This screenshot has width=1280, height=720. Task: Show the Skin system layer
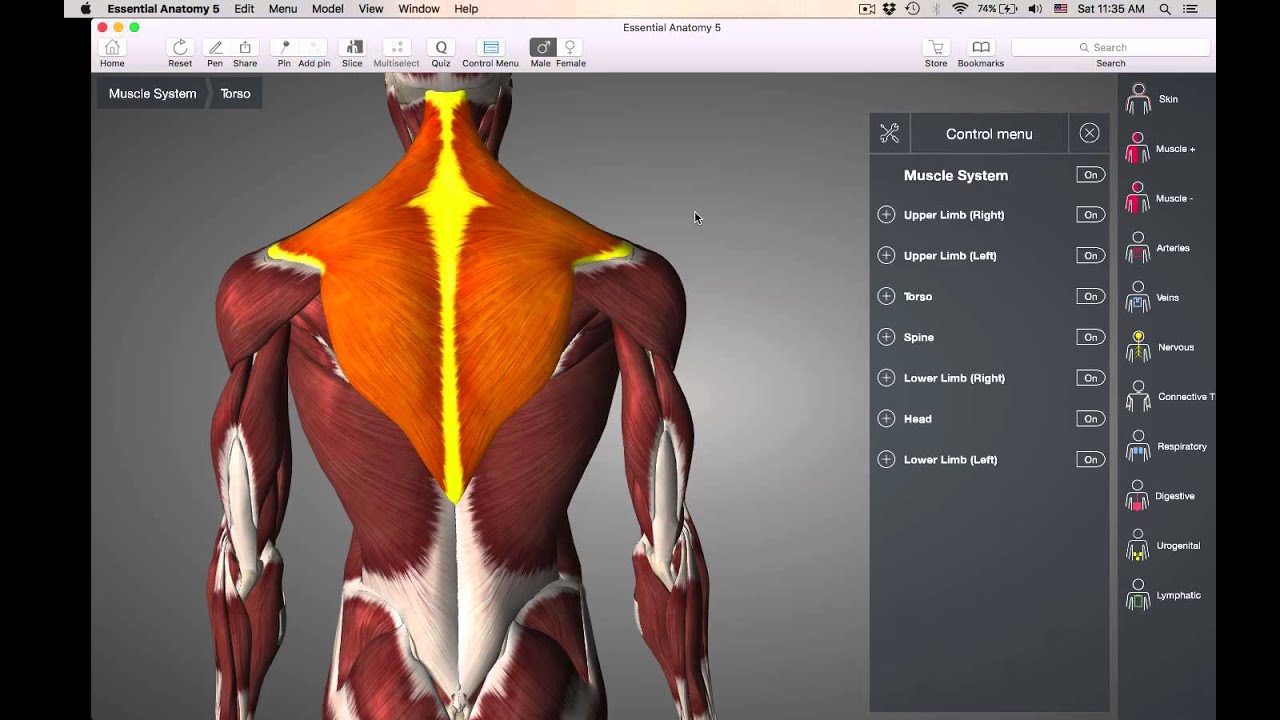[1152, 99]
